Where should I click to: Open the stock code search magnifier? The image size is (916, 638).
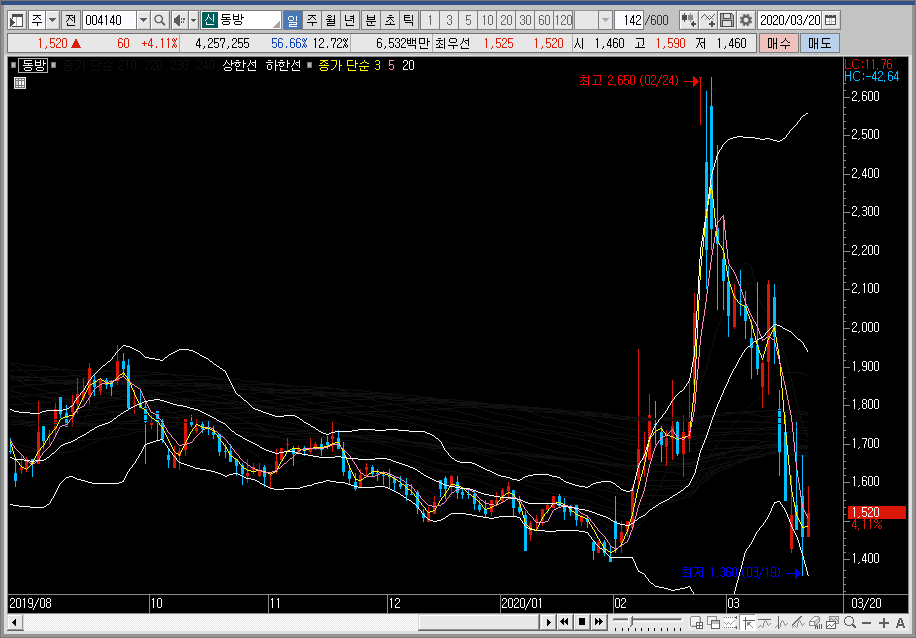point(159,20)
